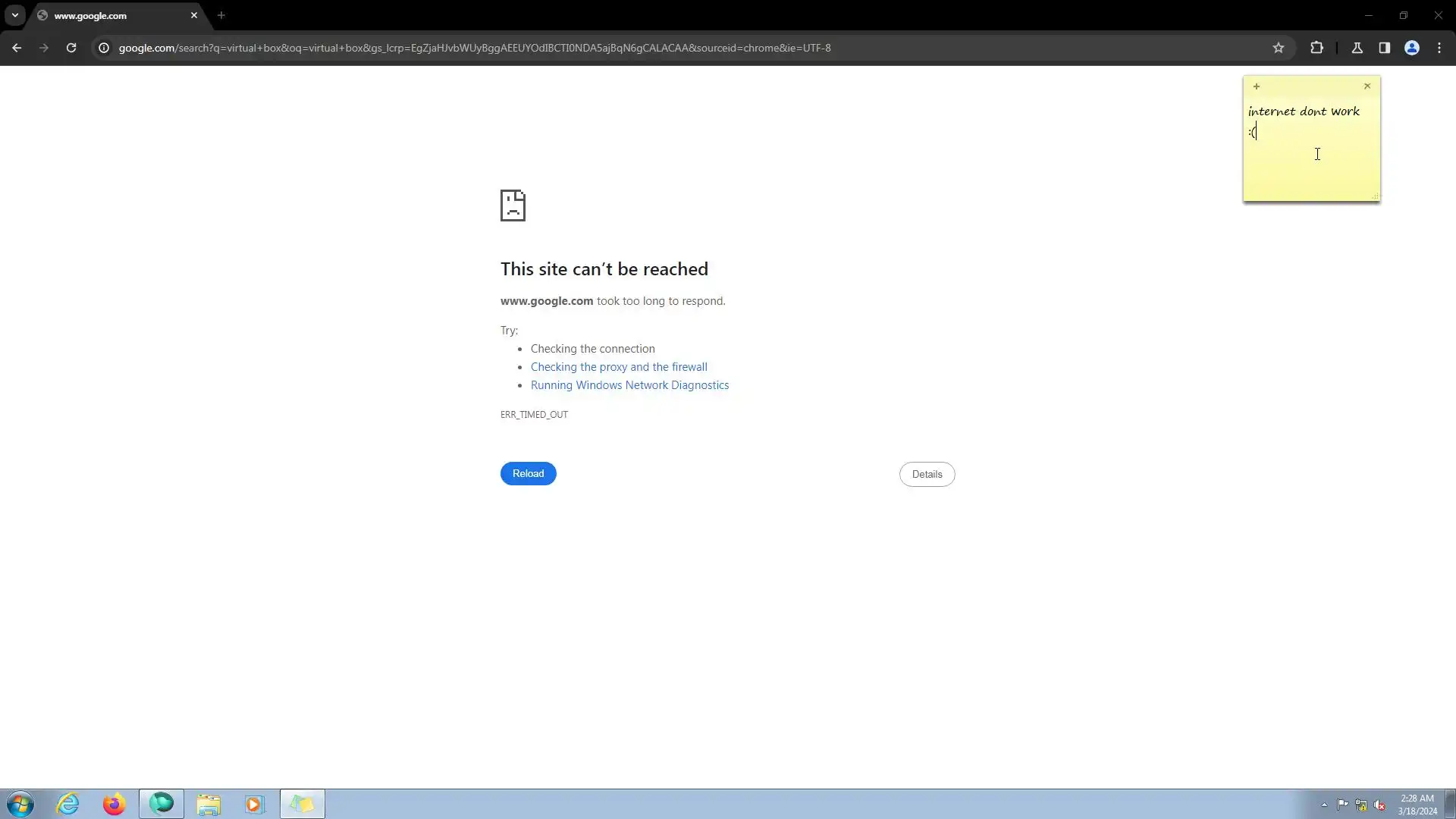Open a new tab with plus button
This screenshot has height=819, width=1456.
(x=221, y=15)
